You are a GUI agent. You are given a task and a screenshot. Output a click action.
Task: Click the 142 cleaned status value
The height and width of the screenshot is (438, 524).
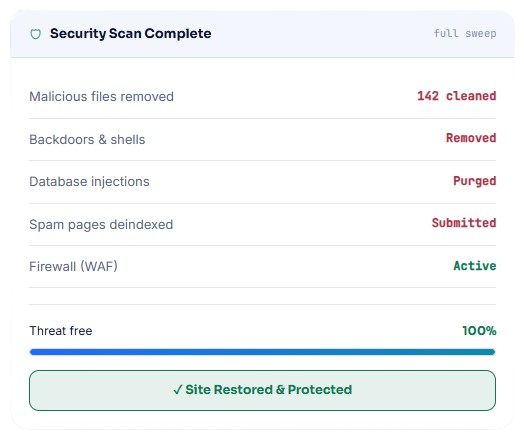click(456, 96)
